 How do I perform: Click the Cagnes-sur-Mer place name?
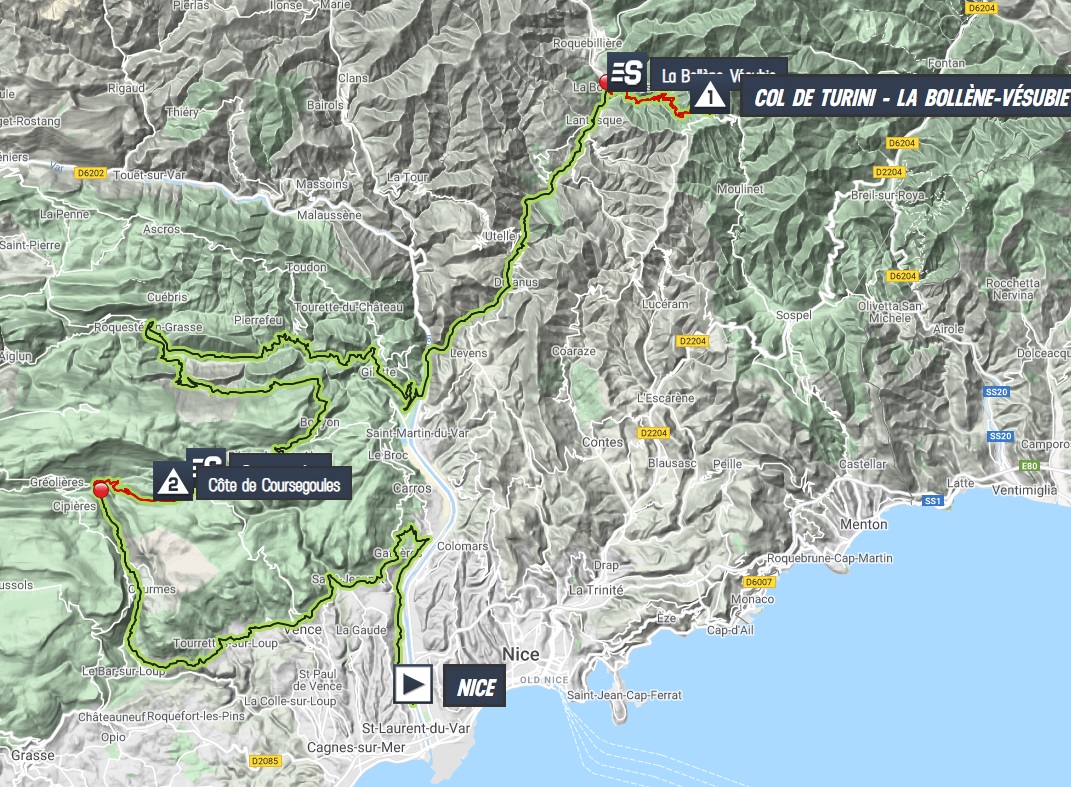coord(356,747)
